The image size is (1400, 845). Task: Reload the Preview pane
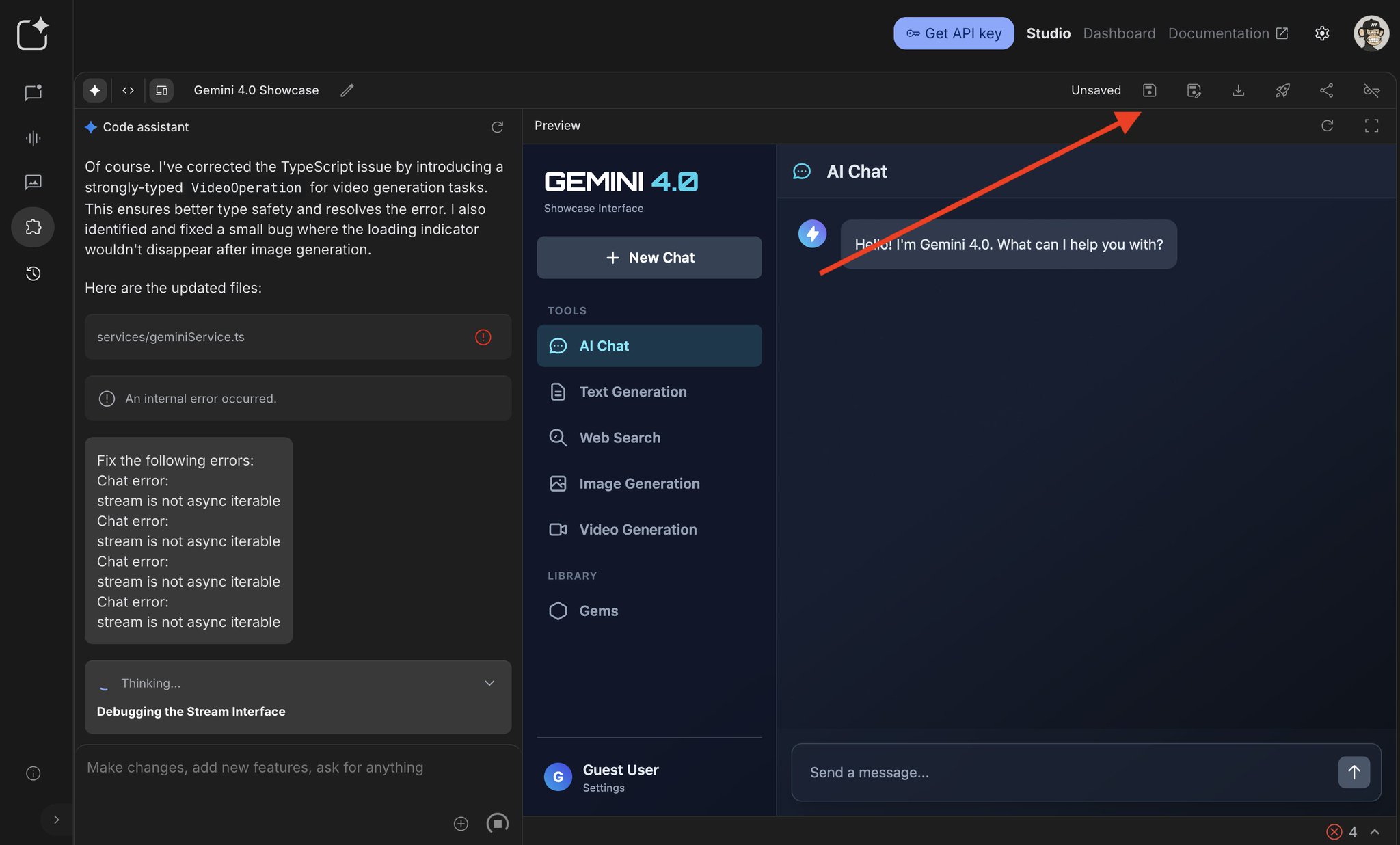click(1327, 126)
